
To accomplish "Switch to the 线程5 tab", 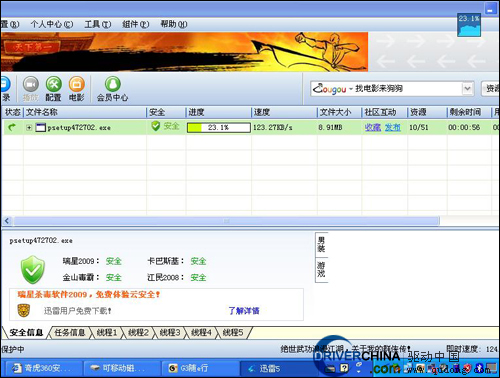I will [x=233, y=333].
